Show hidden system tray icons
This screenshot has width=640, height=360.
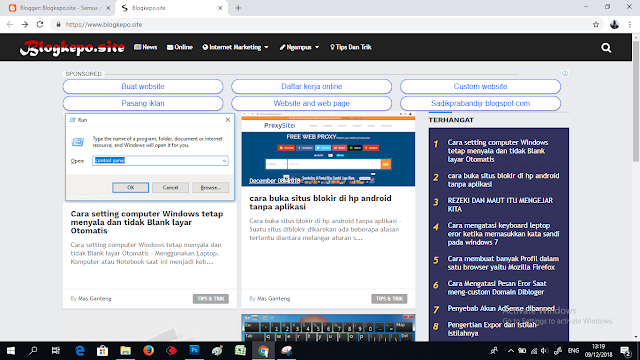click(511, 351)
